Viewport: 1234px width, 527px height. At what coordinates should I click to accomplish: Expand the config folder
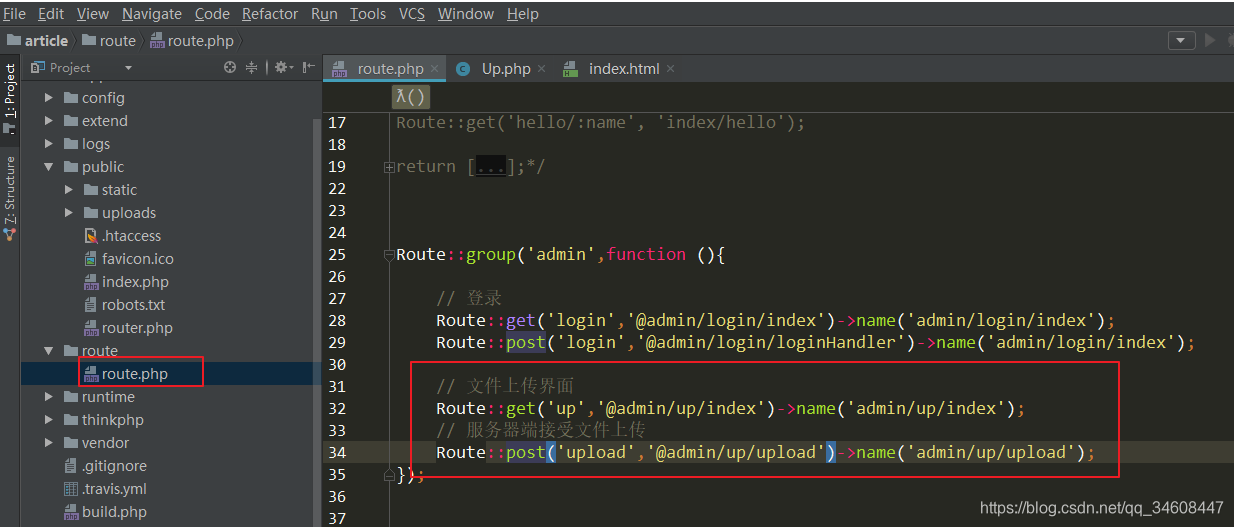(x=49, y=98)
